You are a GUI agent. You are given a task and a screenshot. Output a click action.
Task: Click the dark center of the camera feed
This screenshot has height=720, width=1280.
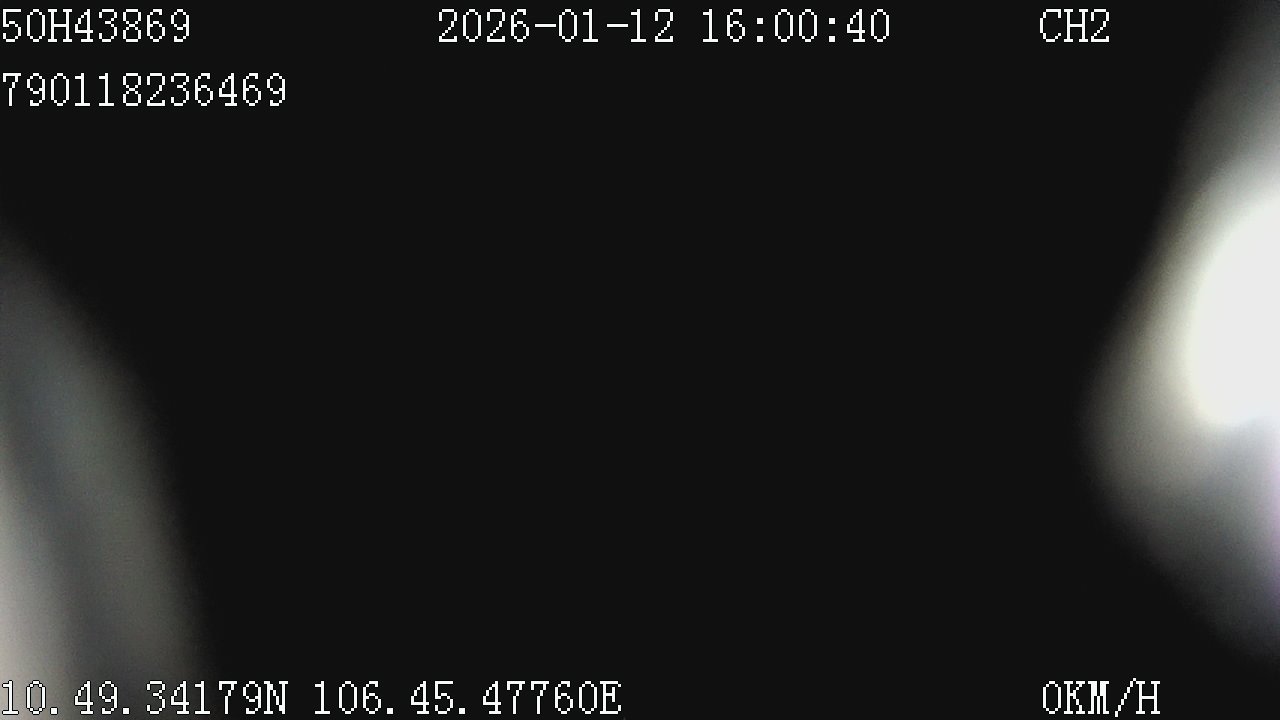640,380
